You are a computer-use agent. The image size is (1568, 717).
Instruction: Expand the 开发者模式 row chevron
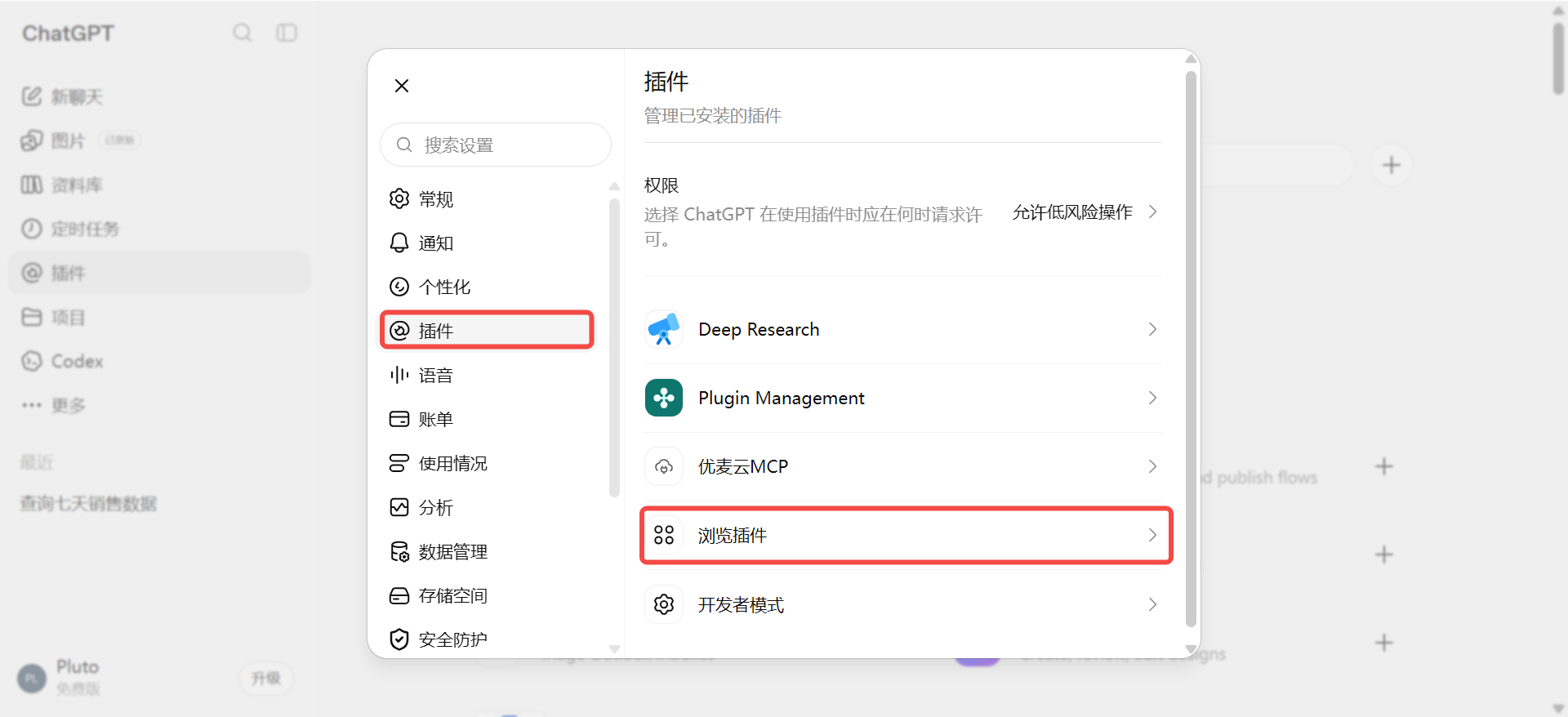click(x=1152, y=604)
